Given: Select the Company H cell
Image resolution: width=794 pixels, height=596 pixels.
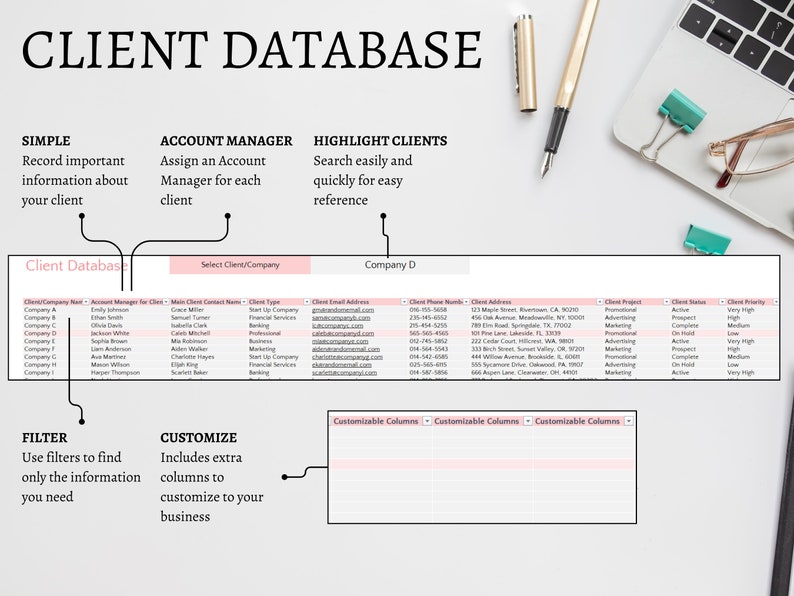Looking at the screenshot, I should coord(40,365).
